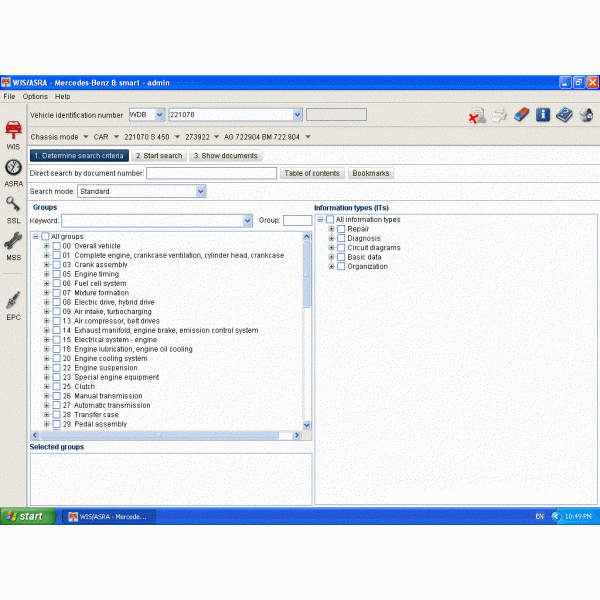Check the 27 Automatic transmission checkbox
This screenshot has width=600, height=600.
click(x=57, y=405)
